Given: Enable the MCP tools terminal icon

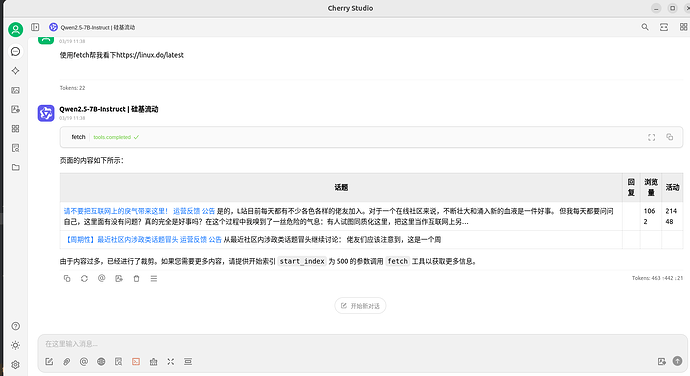Looking at the screenshot, I should [x=136, y=361].
